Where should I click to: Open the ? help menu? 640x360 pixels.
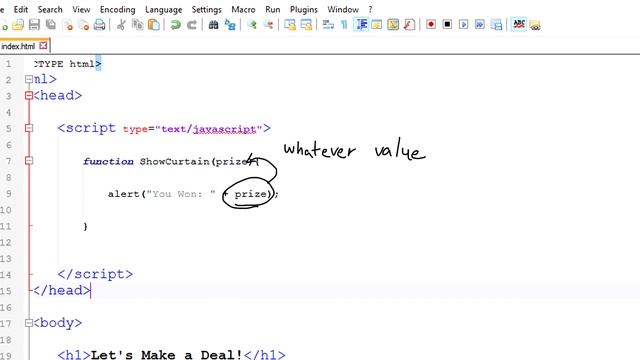[370, 9]
